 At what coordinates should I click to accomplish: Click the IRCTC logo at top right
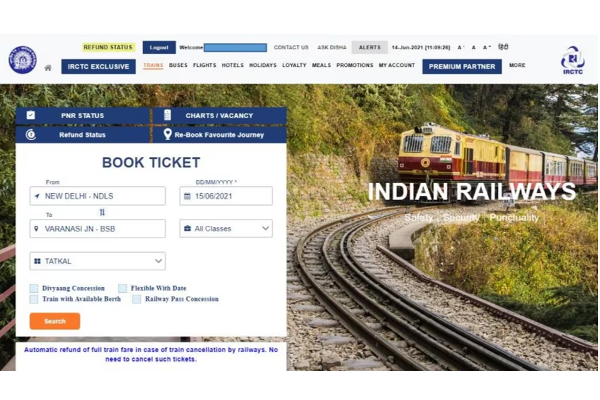pos(572,60)
